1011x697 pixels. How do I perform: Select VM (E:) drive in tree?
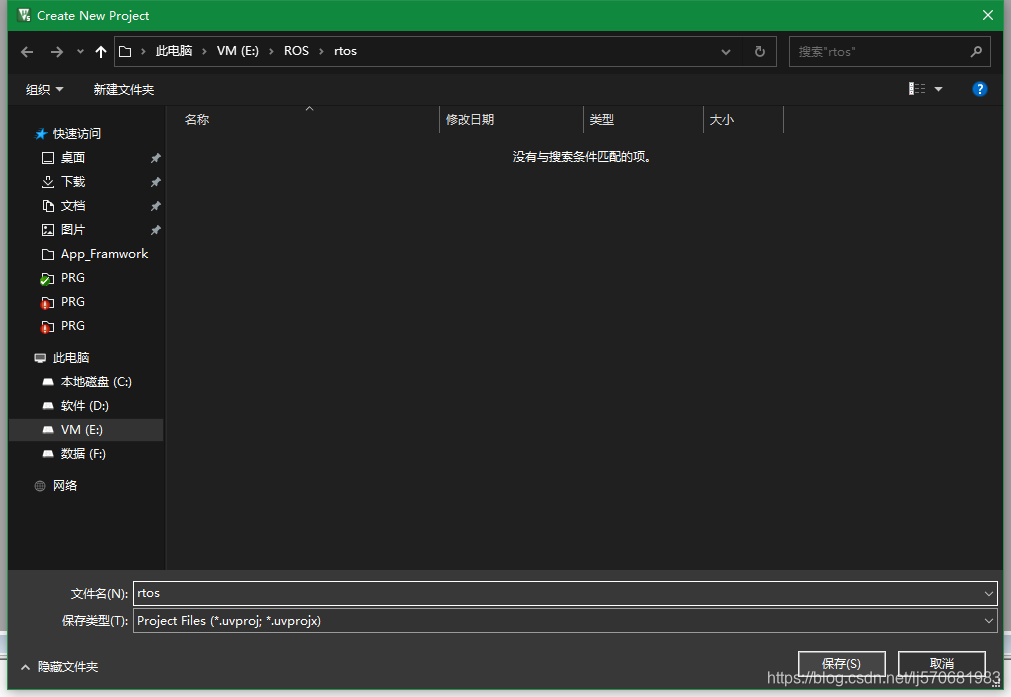coord(82,430)
